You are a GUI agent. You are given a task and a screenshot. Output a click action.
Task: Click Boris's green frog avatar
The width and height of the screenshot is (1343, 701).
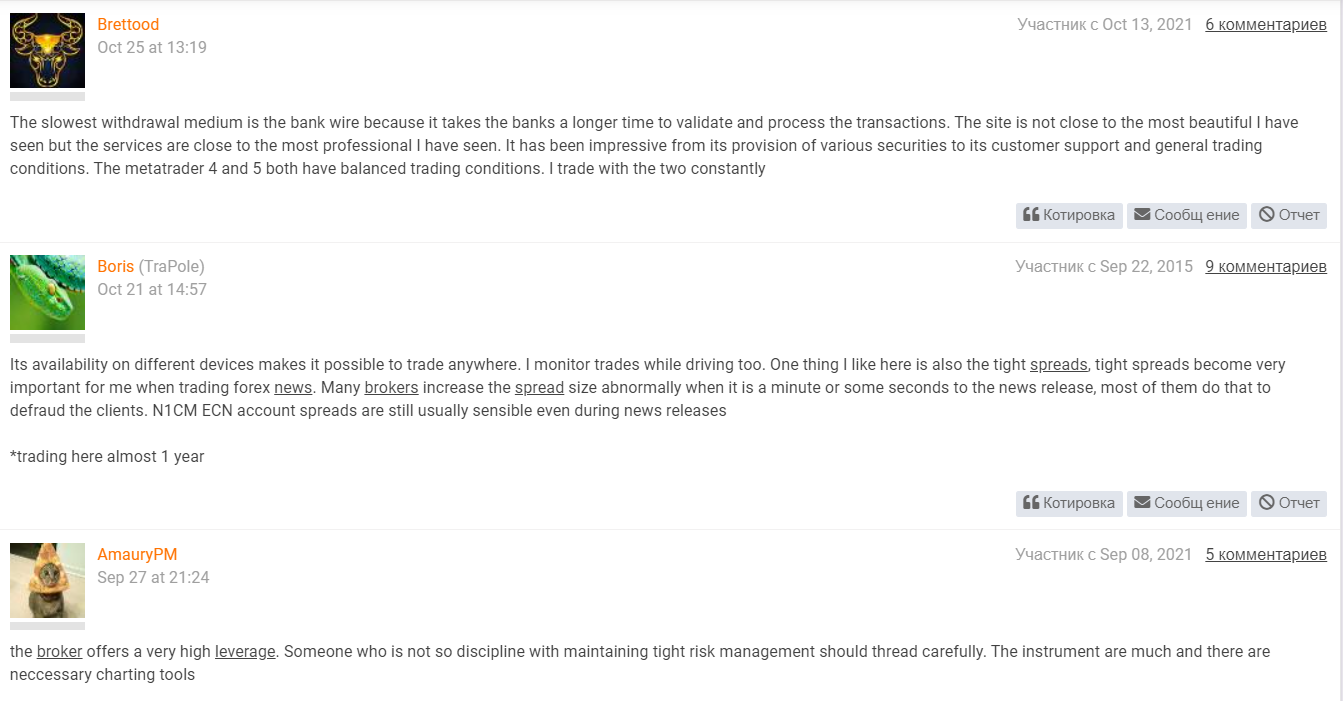point(47,292)
